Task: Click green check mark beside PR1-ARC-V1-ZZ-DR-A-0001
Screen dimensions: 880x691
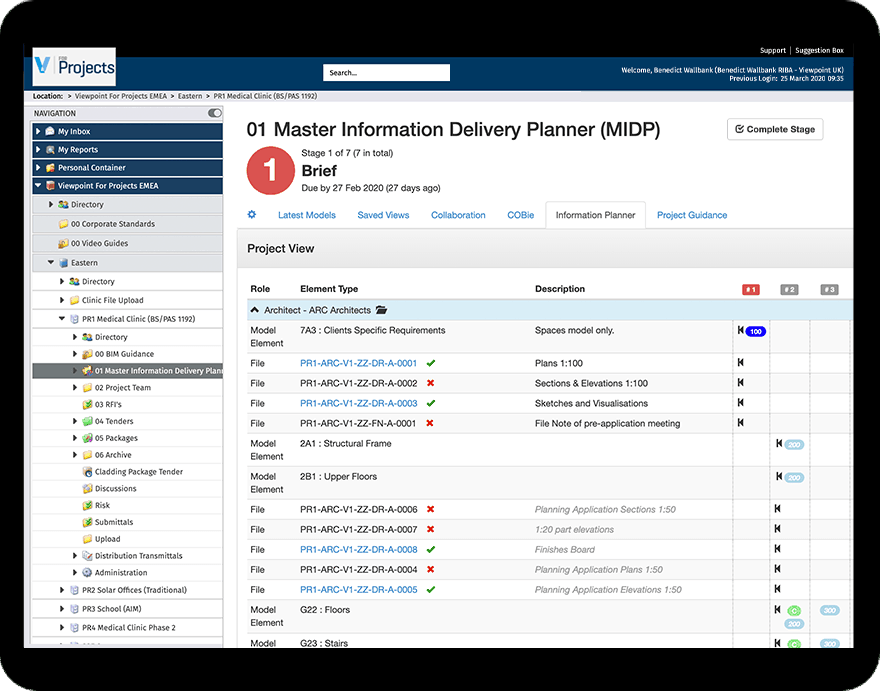Action: (430, 363)
